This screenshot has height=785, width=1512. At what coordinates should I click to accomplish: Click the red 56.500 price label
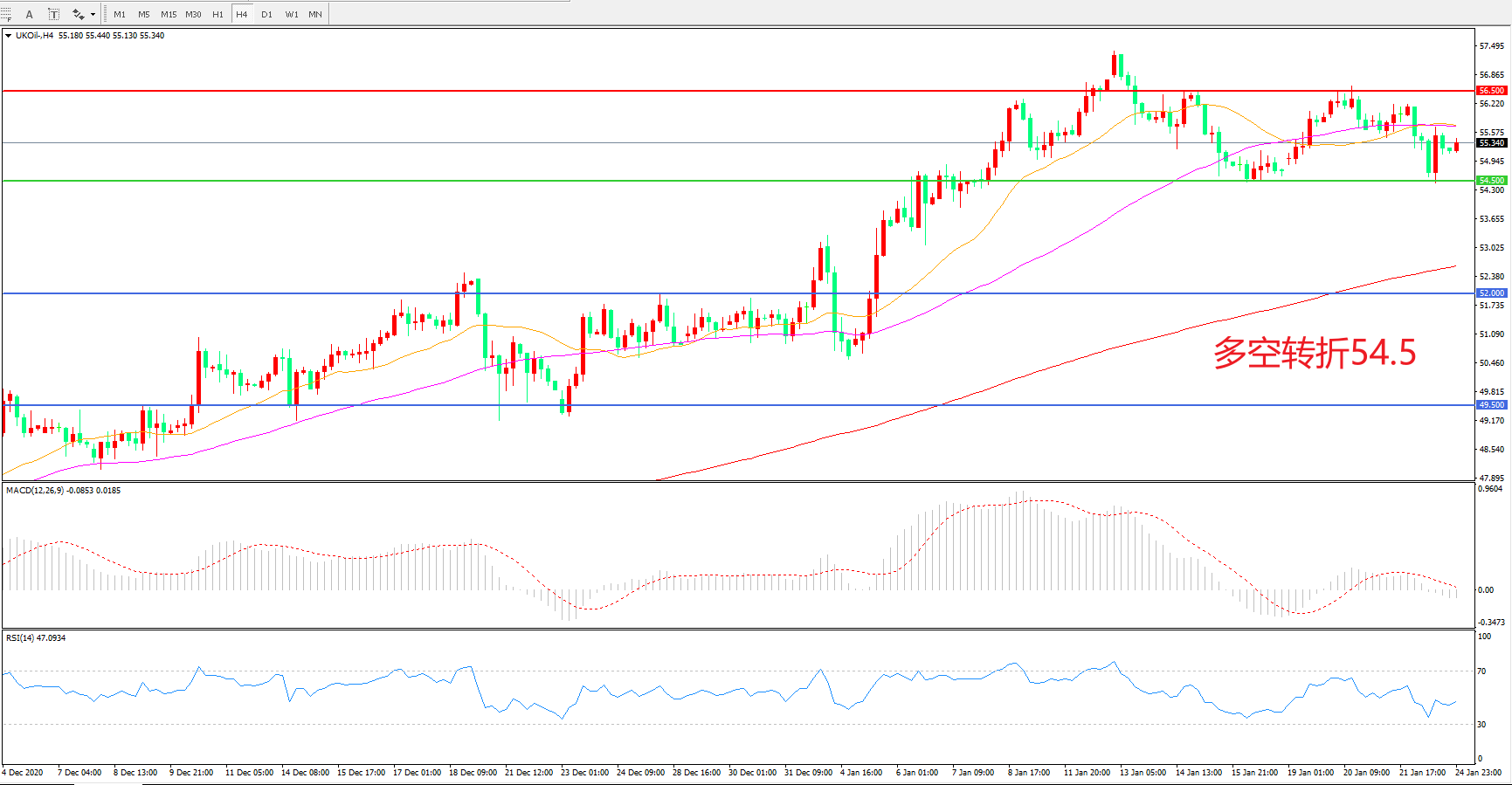(x=1491, y=91)
